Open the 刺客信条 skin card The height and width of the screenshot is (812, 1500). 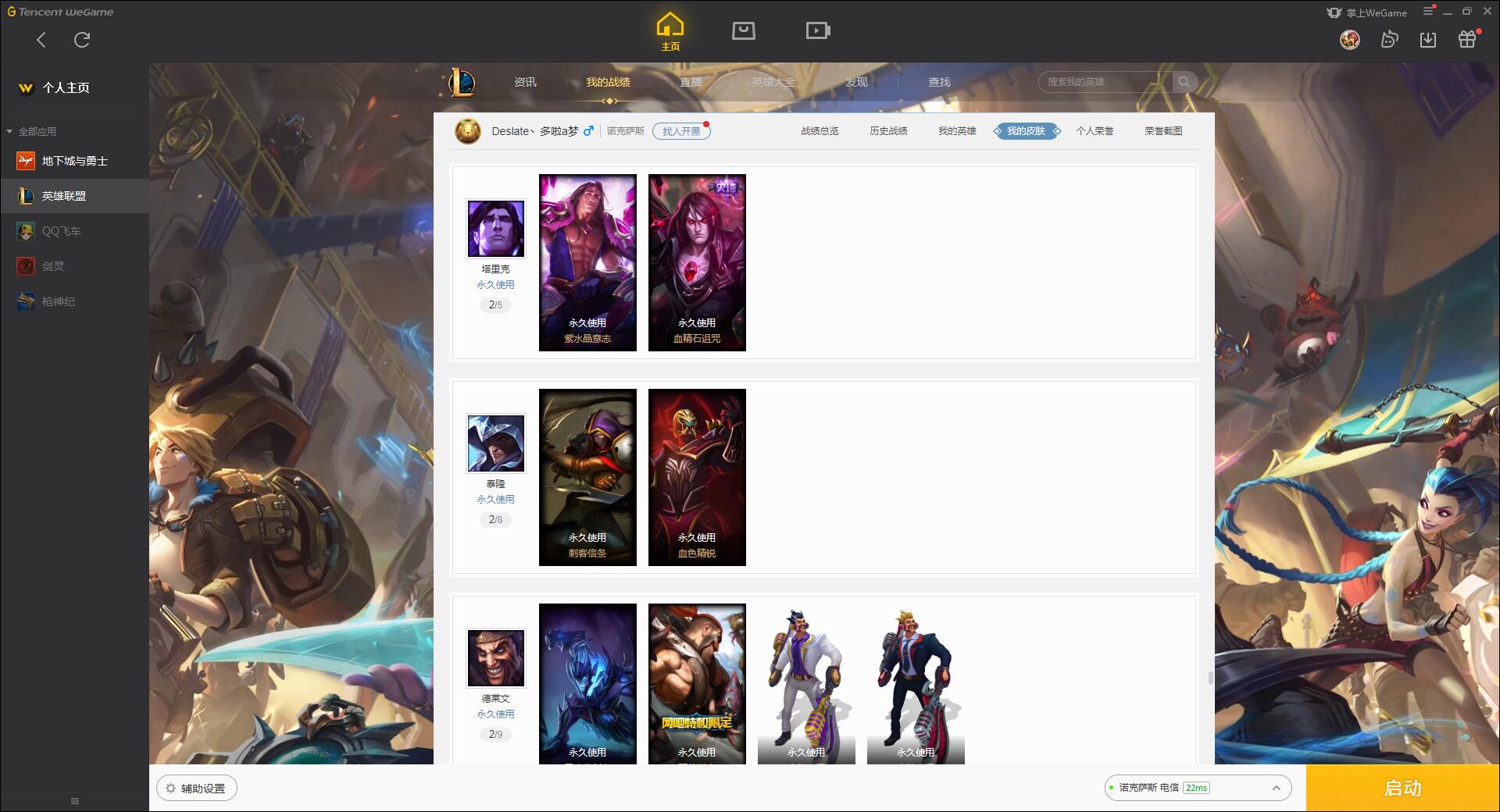[x=587, y=477]
